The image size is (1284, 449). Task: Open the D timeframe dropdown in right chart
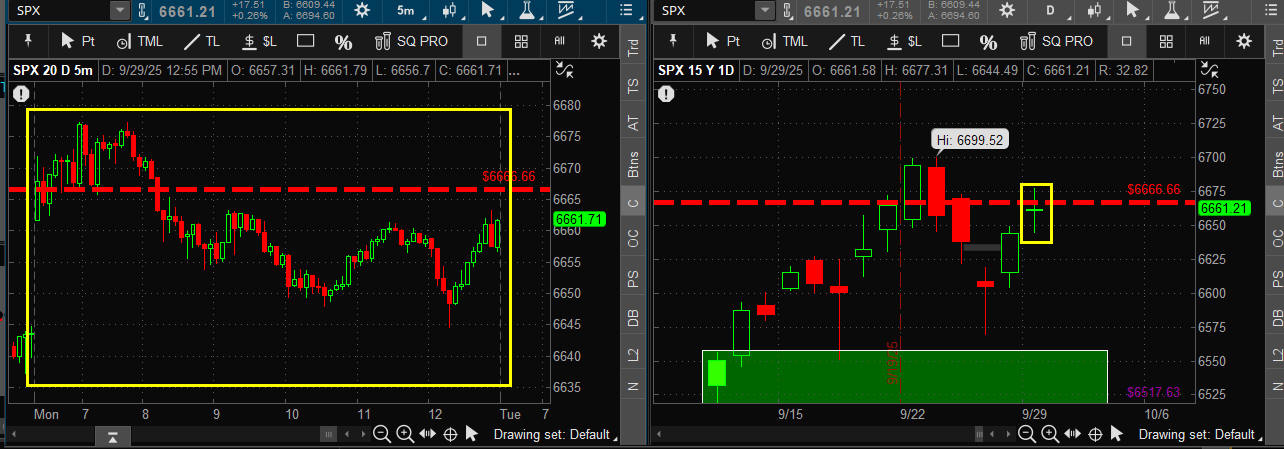coord(1050,11)
